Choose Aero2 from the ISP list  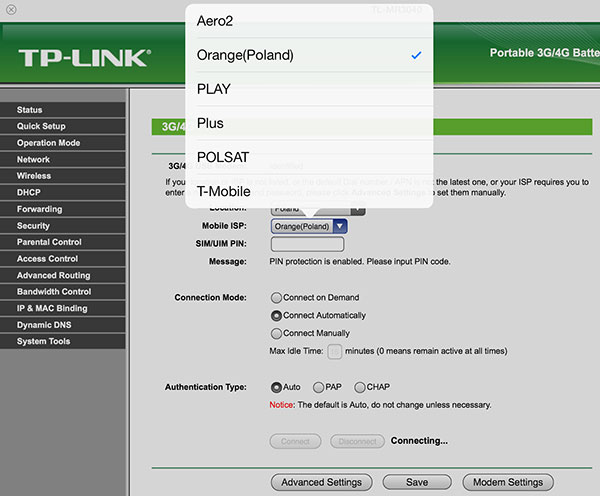309,21
